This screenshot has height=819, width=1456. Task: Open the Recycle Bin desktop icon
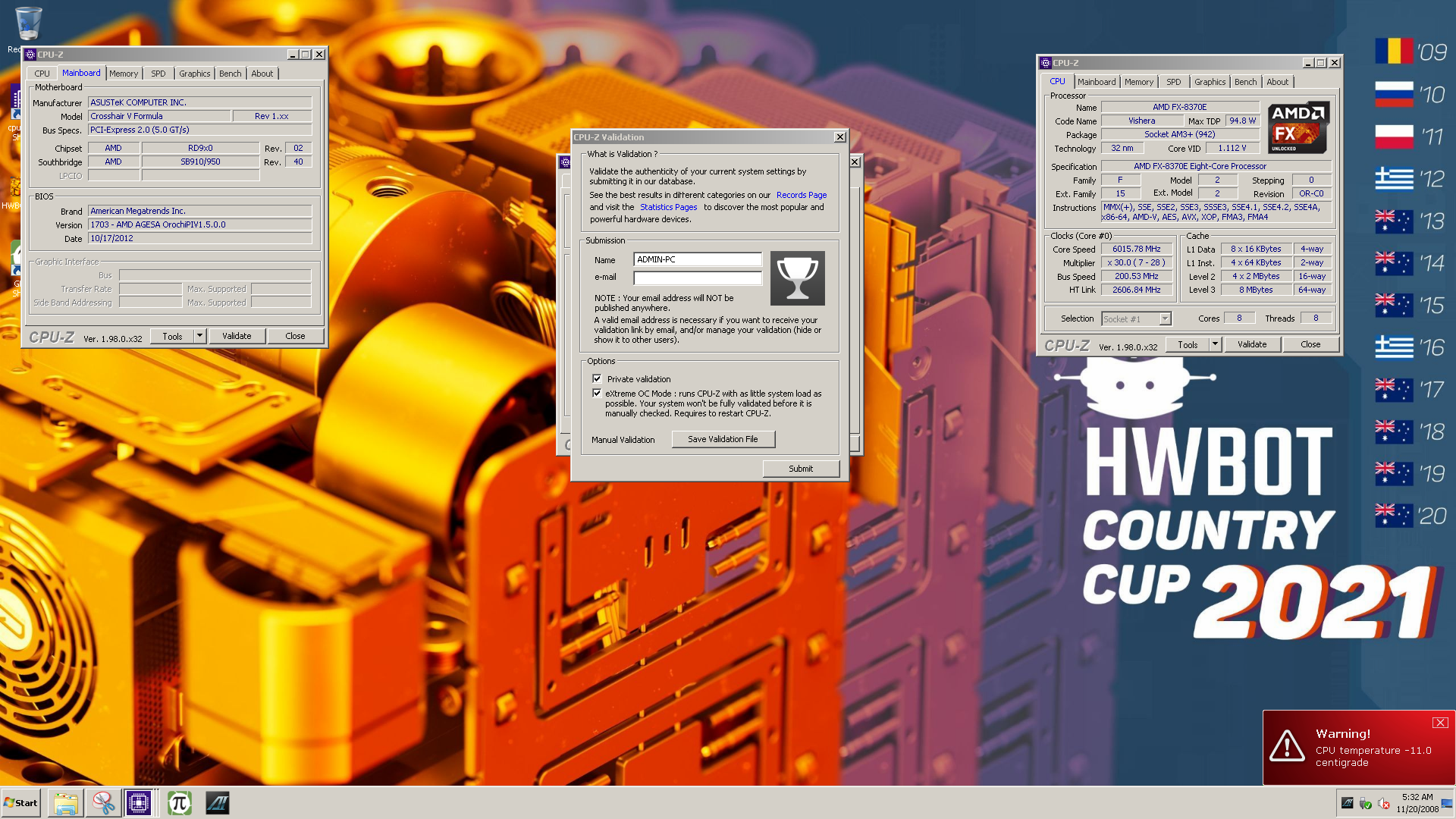point(28,24)
